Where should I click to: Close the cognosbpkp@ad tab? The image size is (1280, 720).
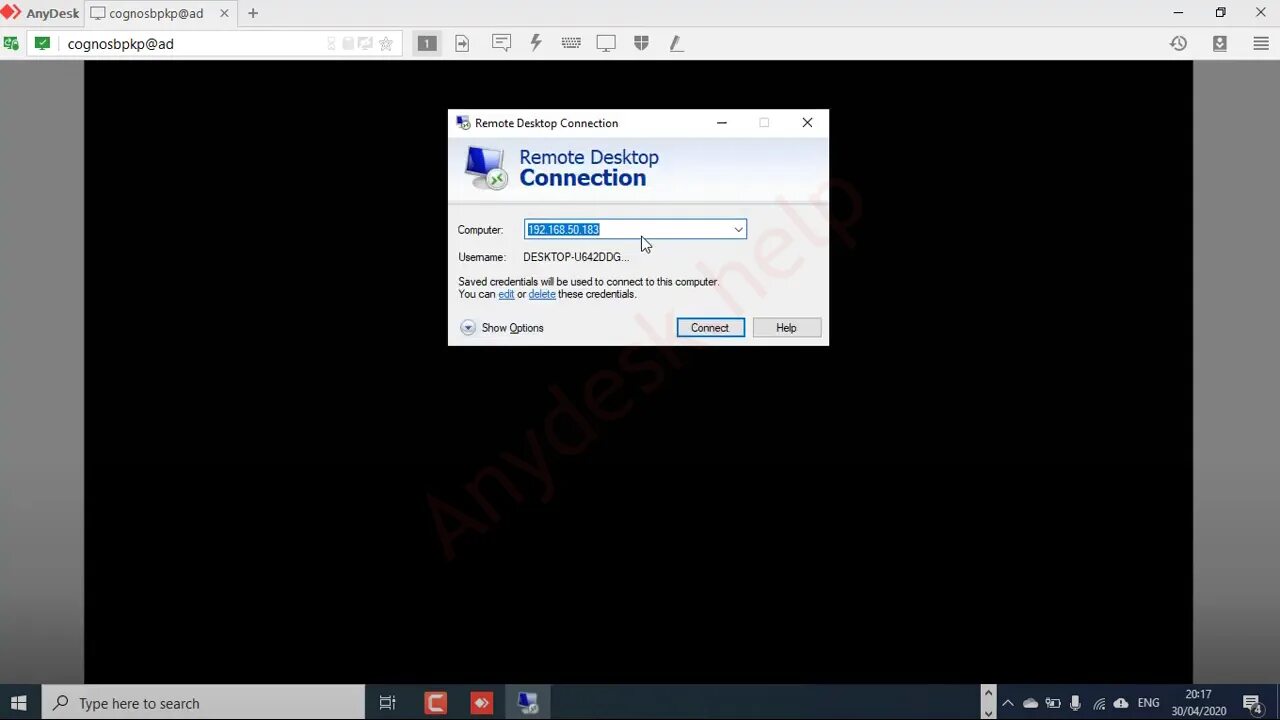(x=224, y=13)
